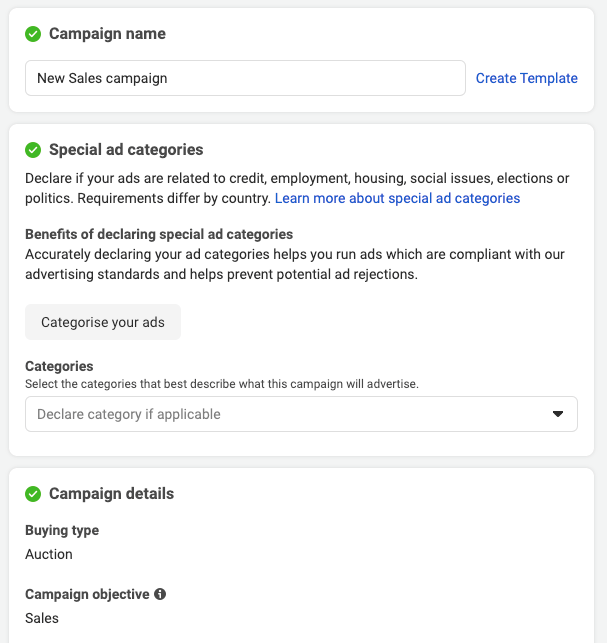Click the Select the categories helper text
This screenshot has height=643, width=607.
pyautogui.click(x=222, y=384)
